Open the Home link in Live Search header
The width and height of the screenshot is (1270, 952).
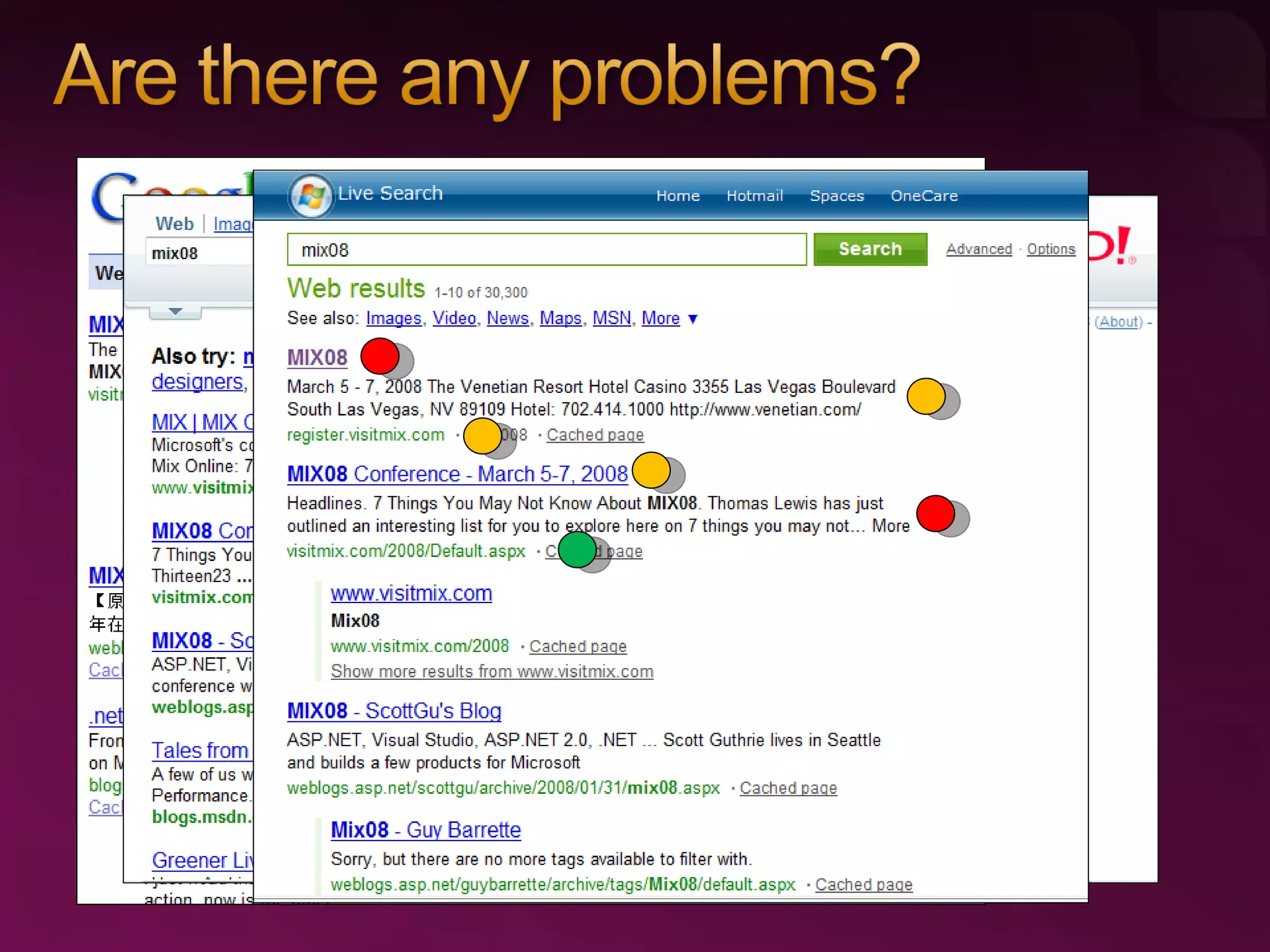678,196
